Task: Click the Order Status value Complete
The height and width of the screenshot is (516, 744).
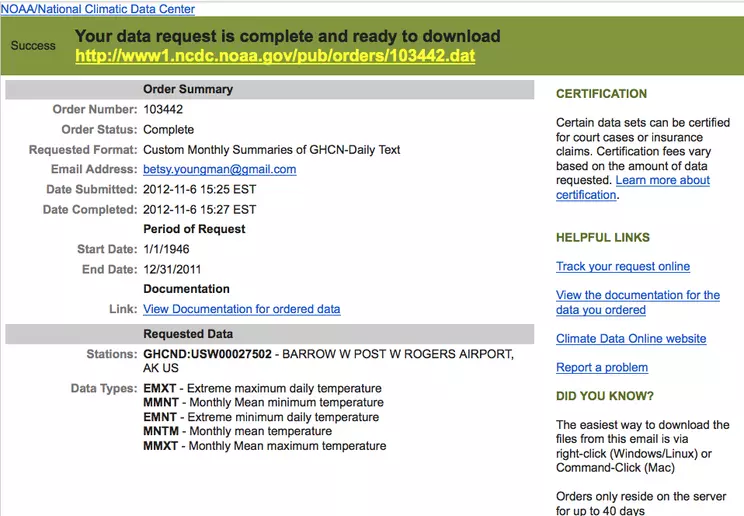Action: (x=168, y=130)
